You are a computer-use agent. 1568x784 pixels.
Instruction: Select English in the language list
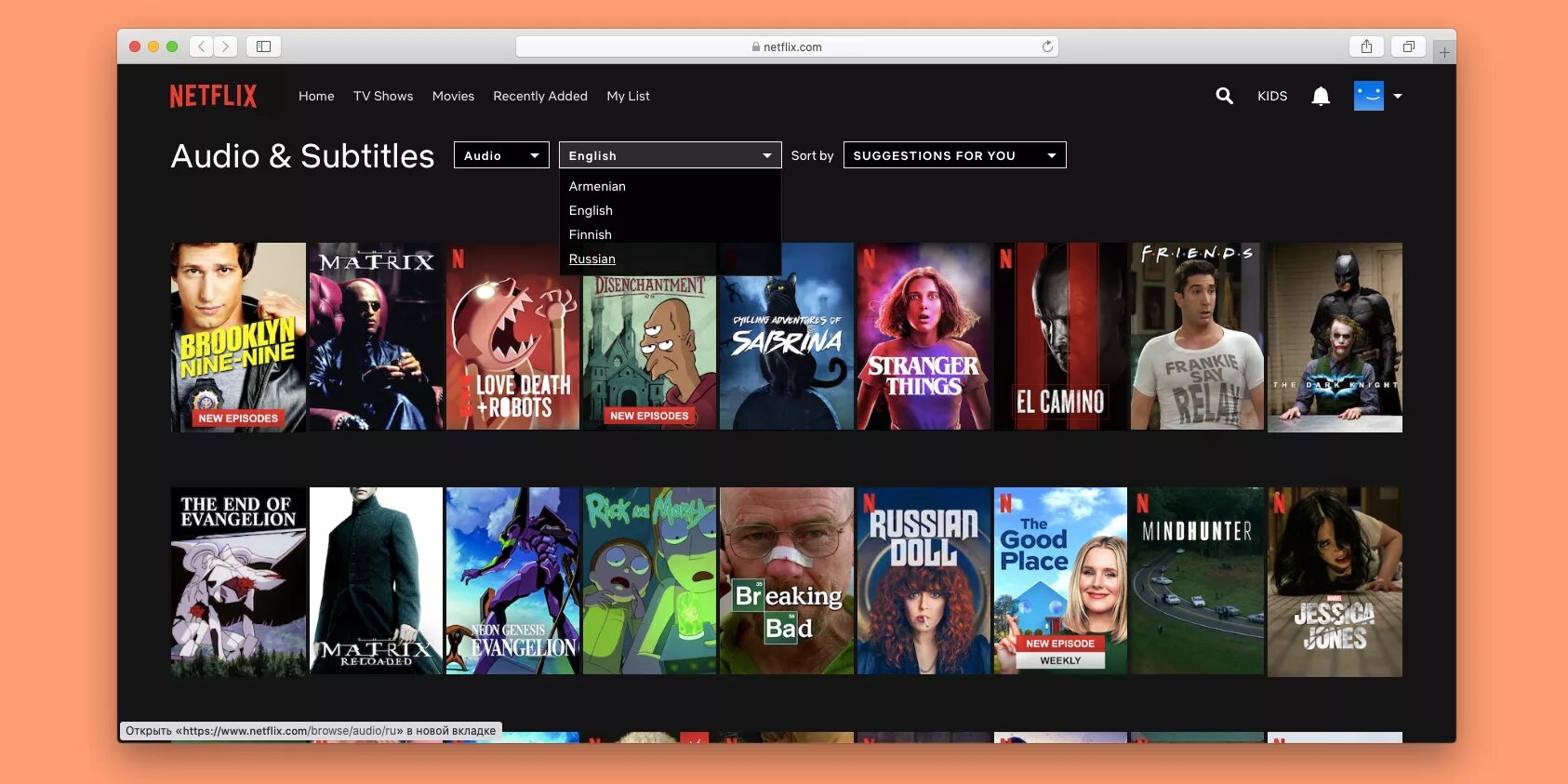point(591,210)
